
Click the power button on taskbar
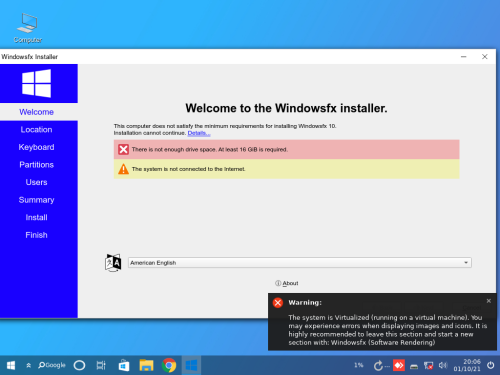pyautogui.click(x=491, y=365)
